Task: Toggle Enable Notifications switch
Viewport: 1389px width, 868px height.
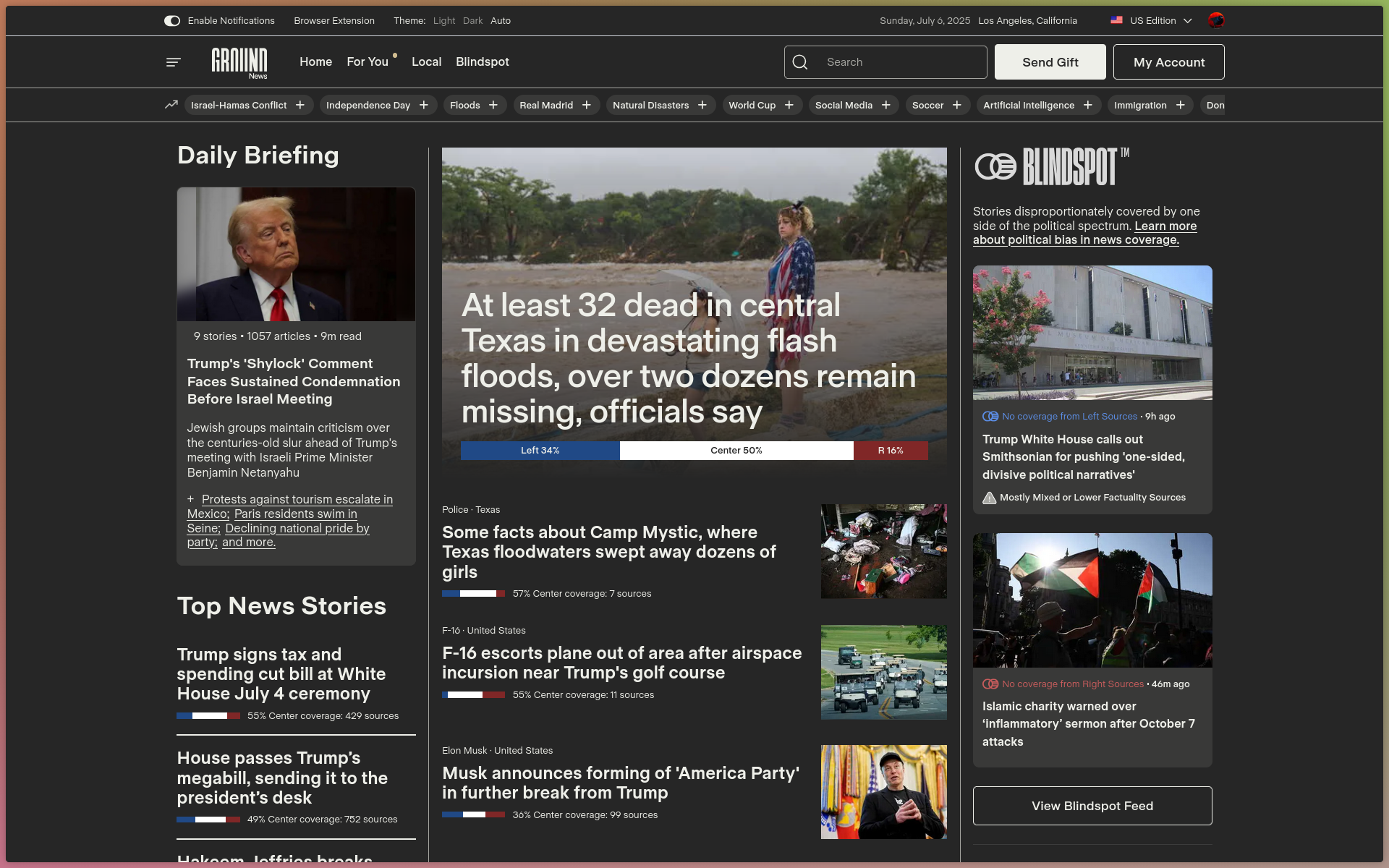Action: click(x=172, y=21)
